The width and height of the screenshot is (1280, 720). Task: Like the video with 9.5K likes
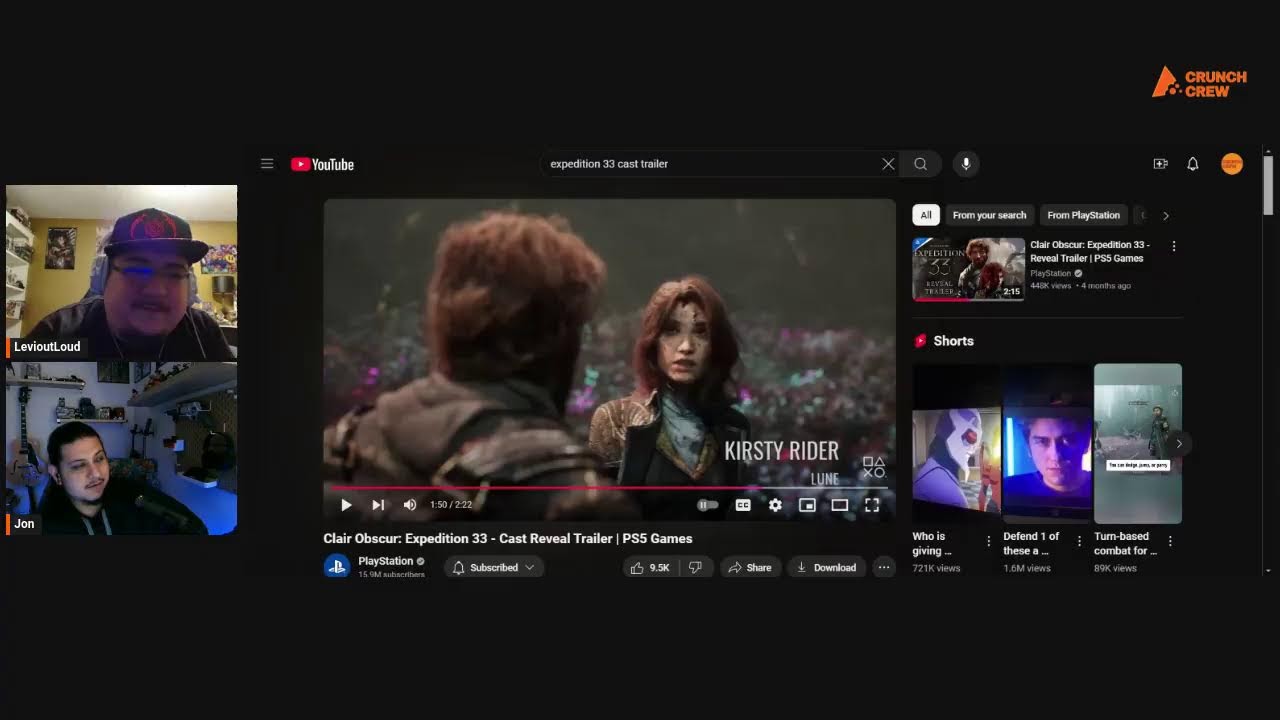pos(651,567)
